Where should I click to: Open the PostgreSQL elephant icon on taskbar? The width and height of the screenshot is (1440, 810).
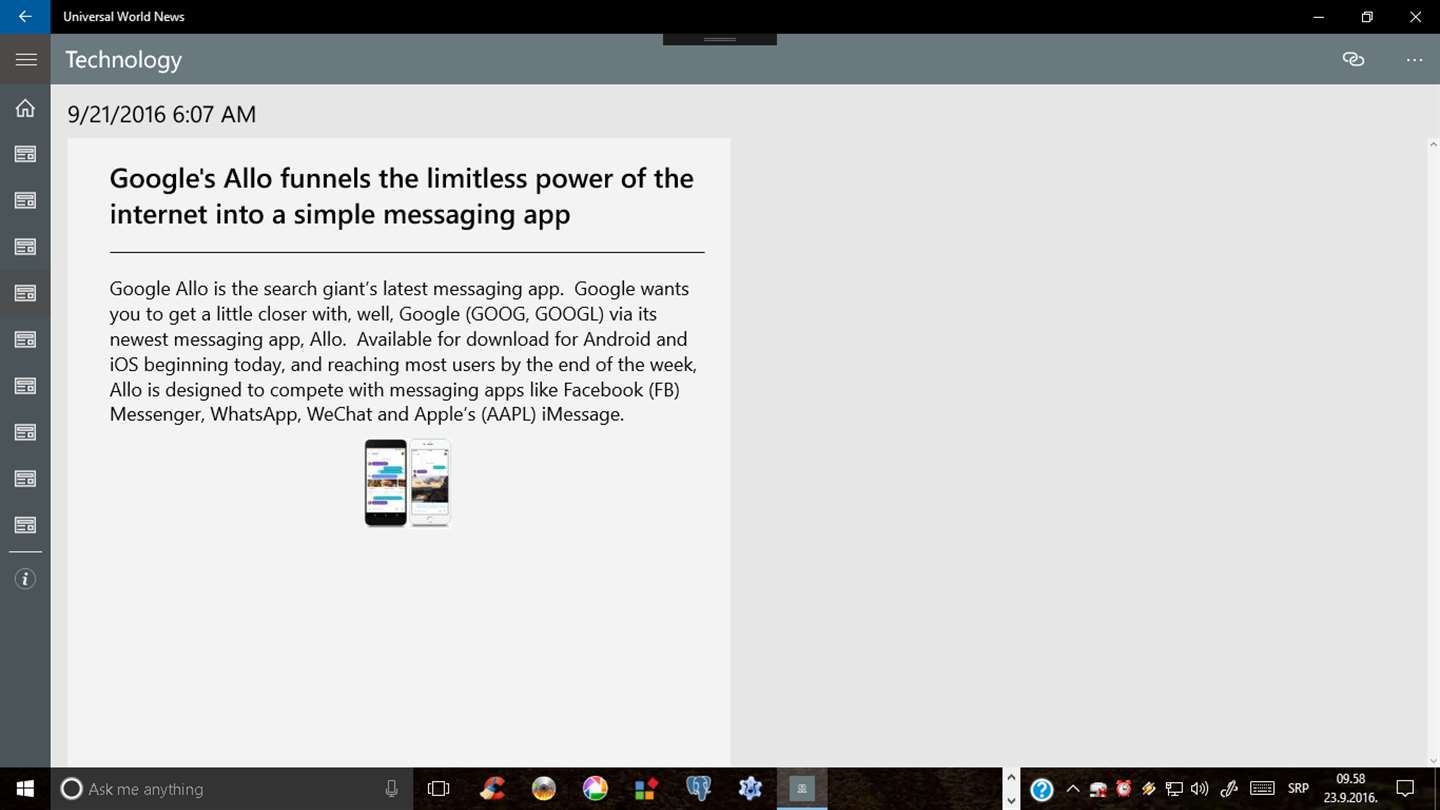(698, 789)
